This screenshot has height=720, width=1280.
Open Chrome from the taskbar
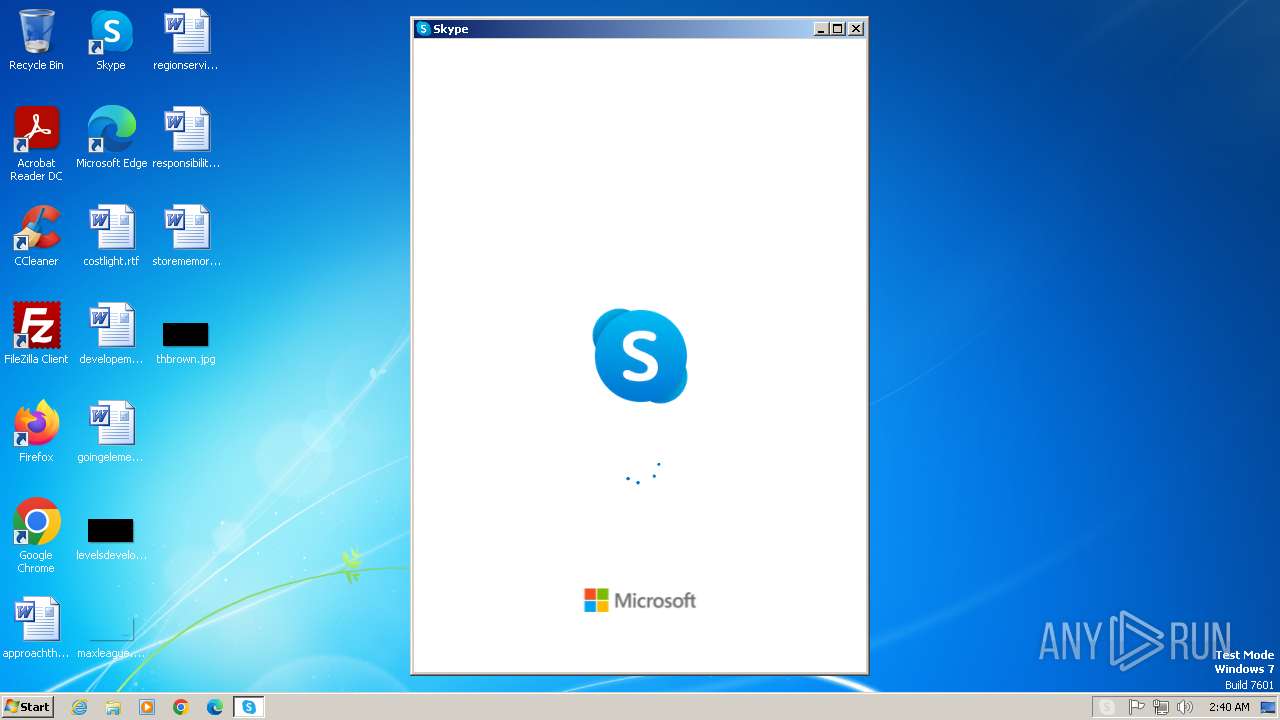tap(181, 707)
